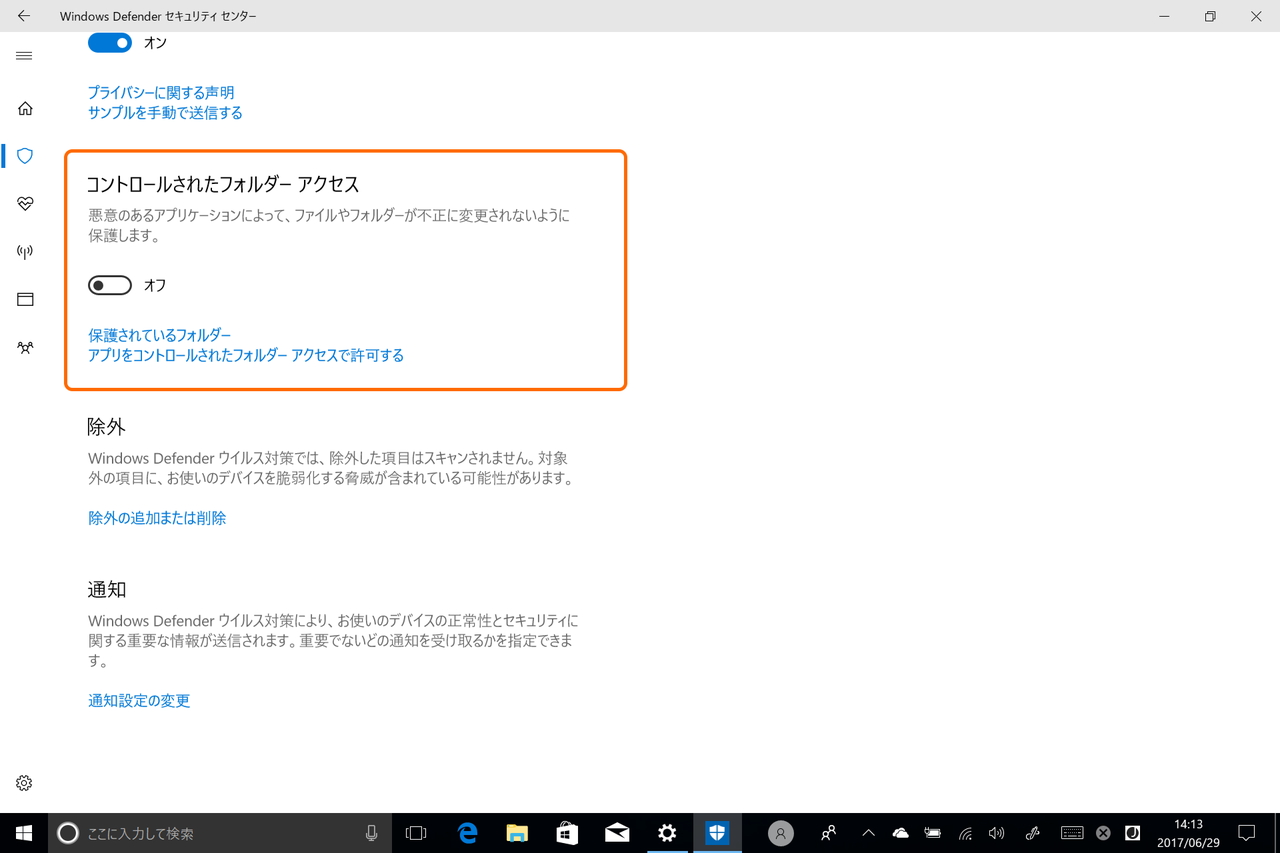Viewport: 1280px width, 853px height.
Task: Navigate to the Home section in the sidebar
Action: coord(24,108)
